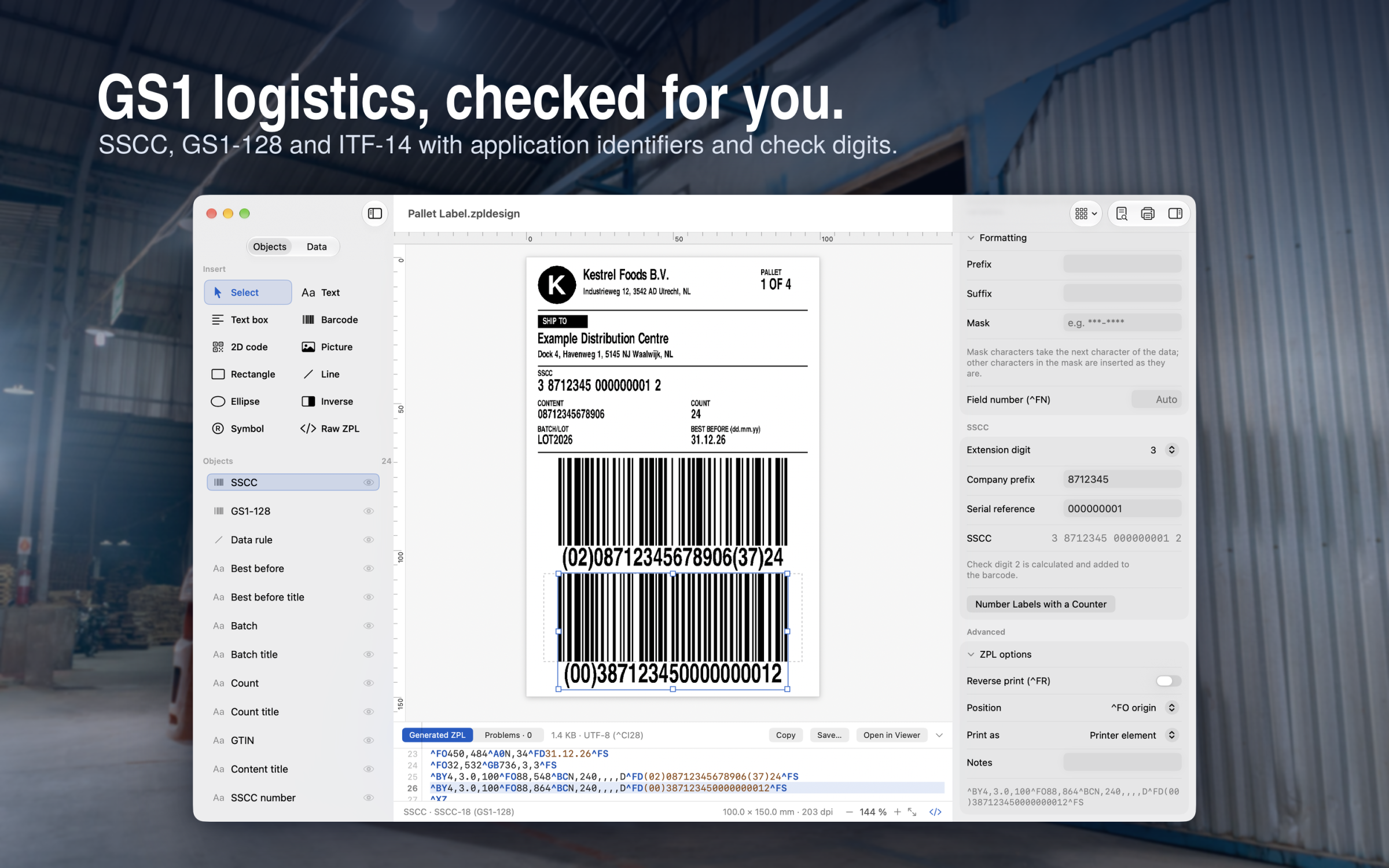Image resolution: width=1389 pixels, height=868 pixels.
Task: Open the grid view dropdown in toolbar
Action: (1086, 214)
